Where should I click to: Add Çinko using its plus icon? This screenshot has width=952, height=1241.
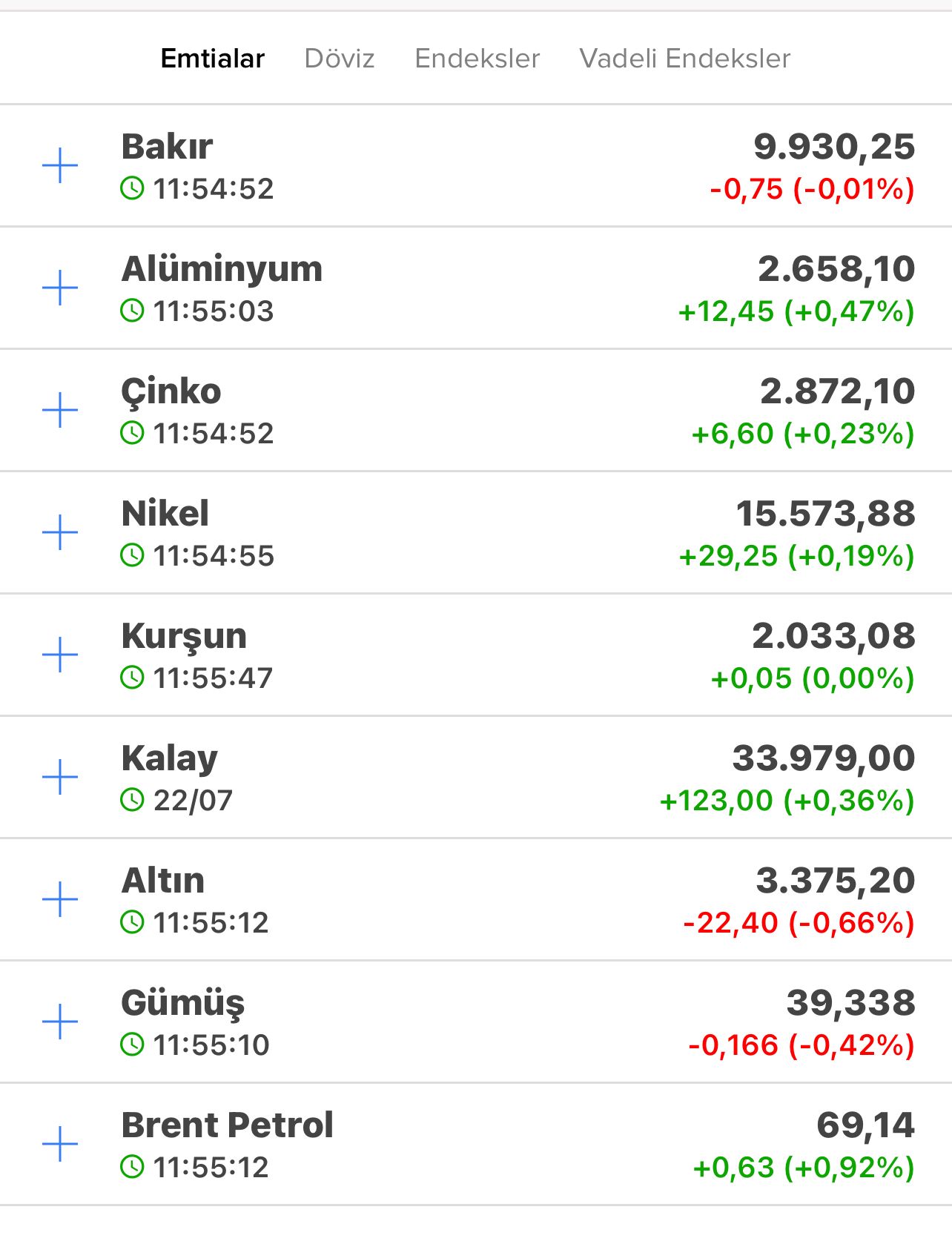pos(60,410)
